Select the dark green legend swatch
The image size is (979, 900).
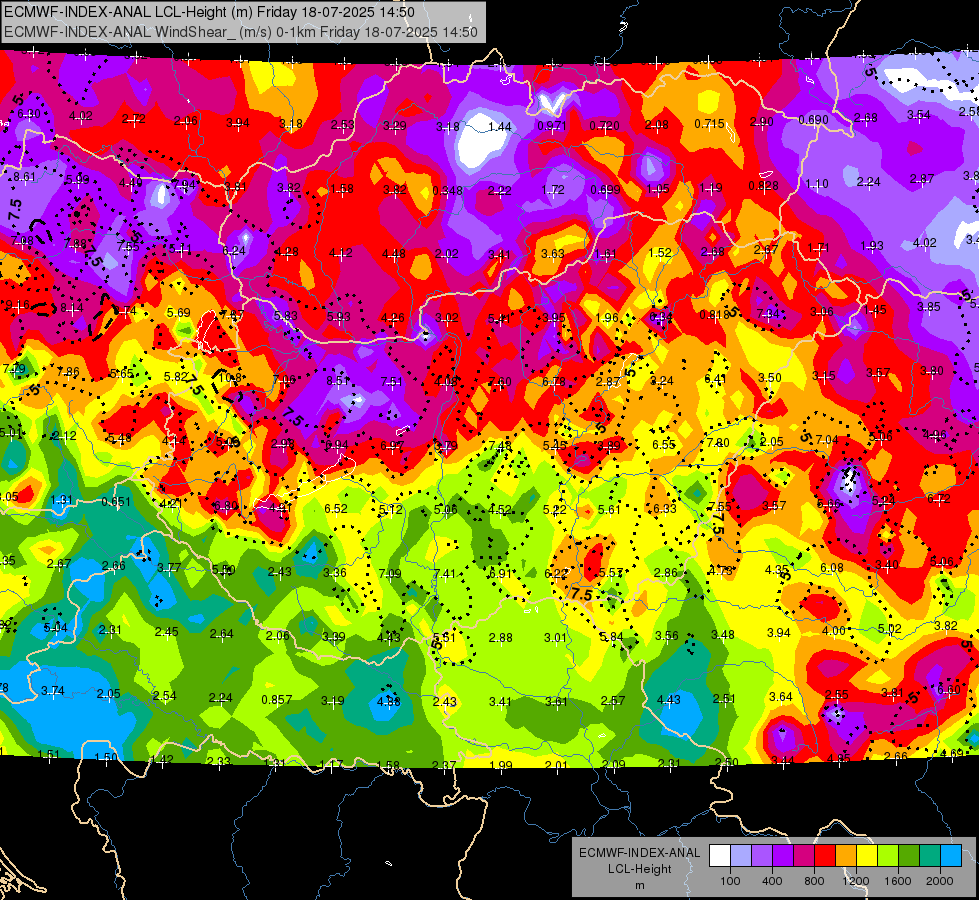(x=910, y=855)
